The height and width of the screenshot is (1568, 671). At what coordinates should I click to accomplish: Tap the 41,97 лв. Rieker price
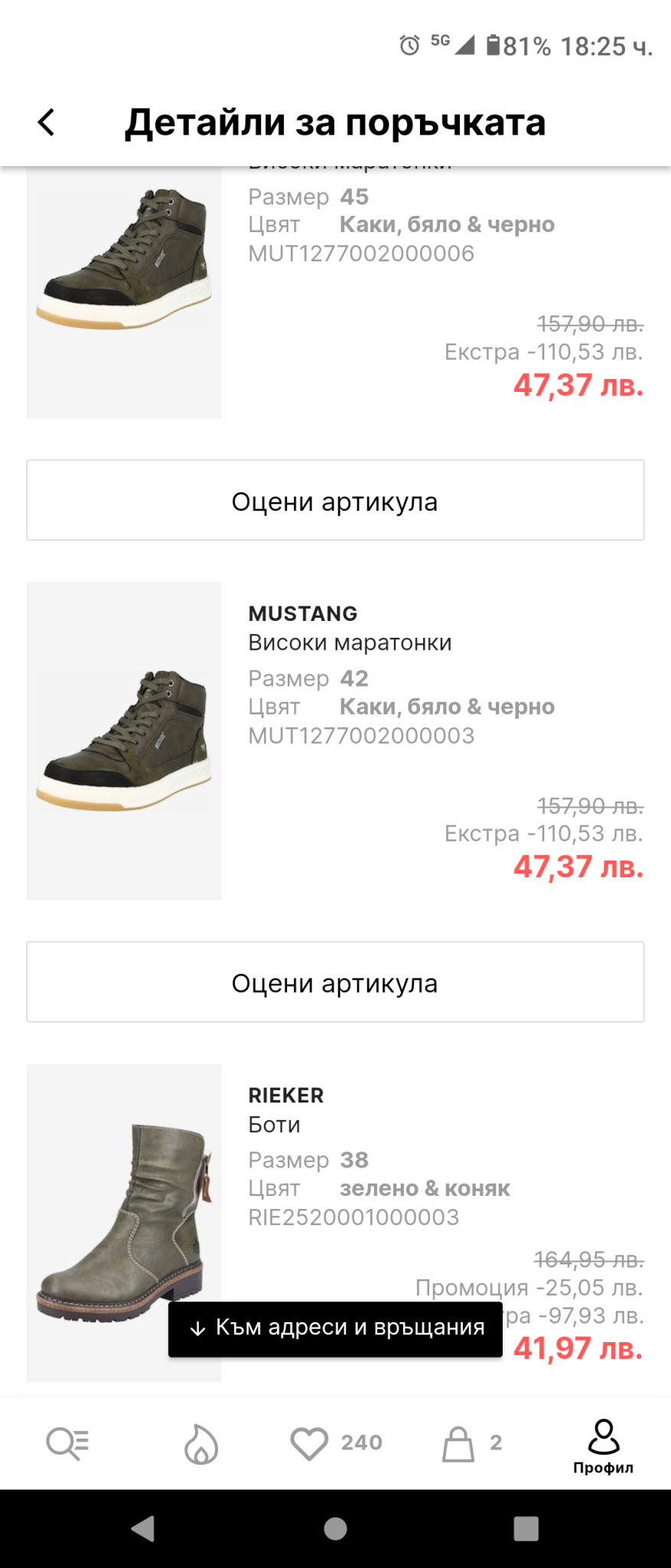pyautogui.click(x=578, y=1348)
